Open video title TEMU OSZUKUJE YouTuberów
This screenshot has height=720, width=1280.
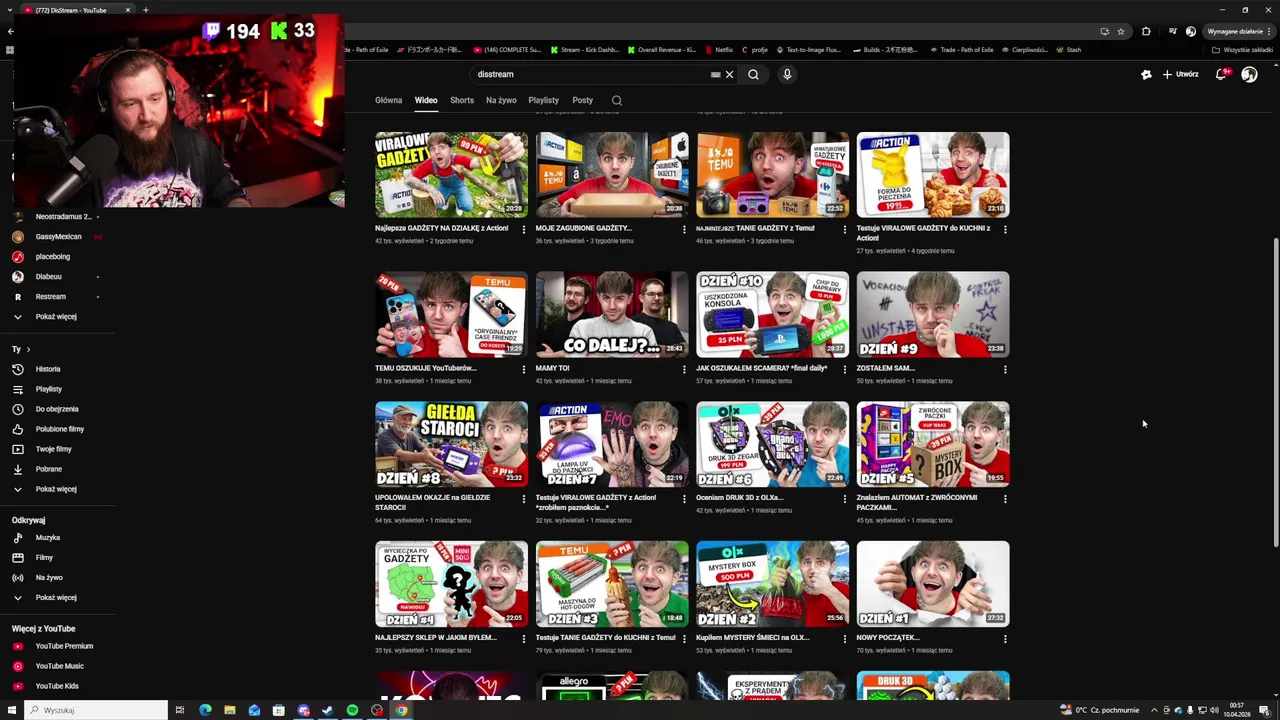[x=426, y=368]
